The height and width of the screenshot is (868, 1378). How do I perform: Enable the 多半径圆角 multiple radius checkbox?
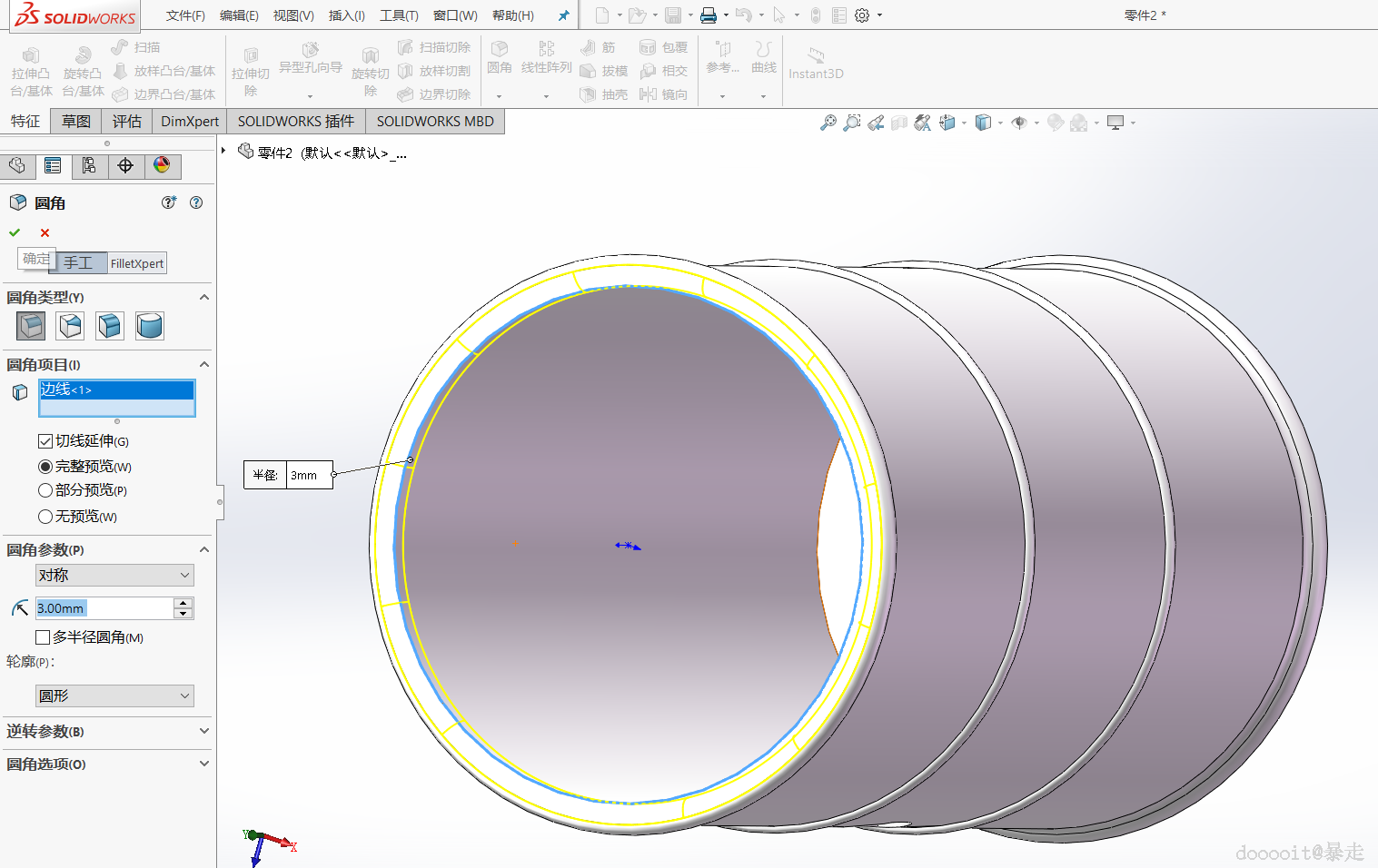(43, 637)
